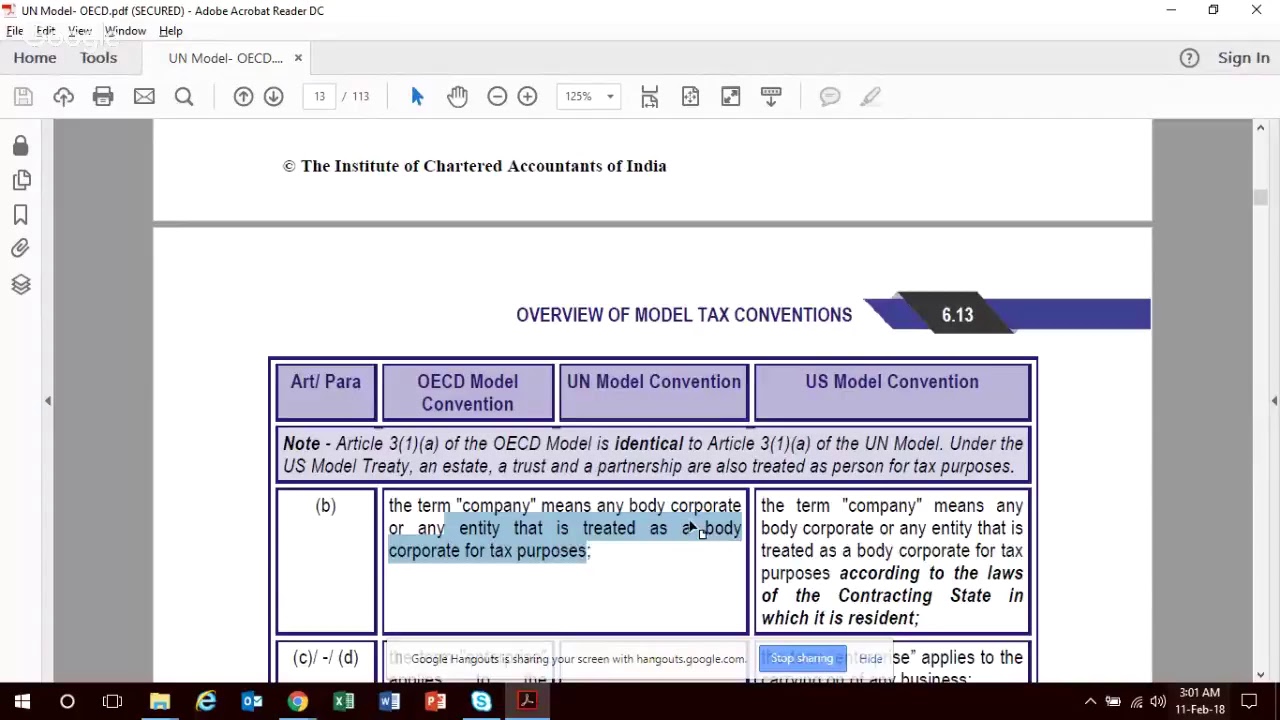
Task: Open security lock panel in sidebar
Action: [x=20, y=146]
